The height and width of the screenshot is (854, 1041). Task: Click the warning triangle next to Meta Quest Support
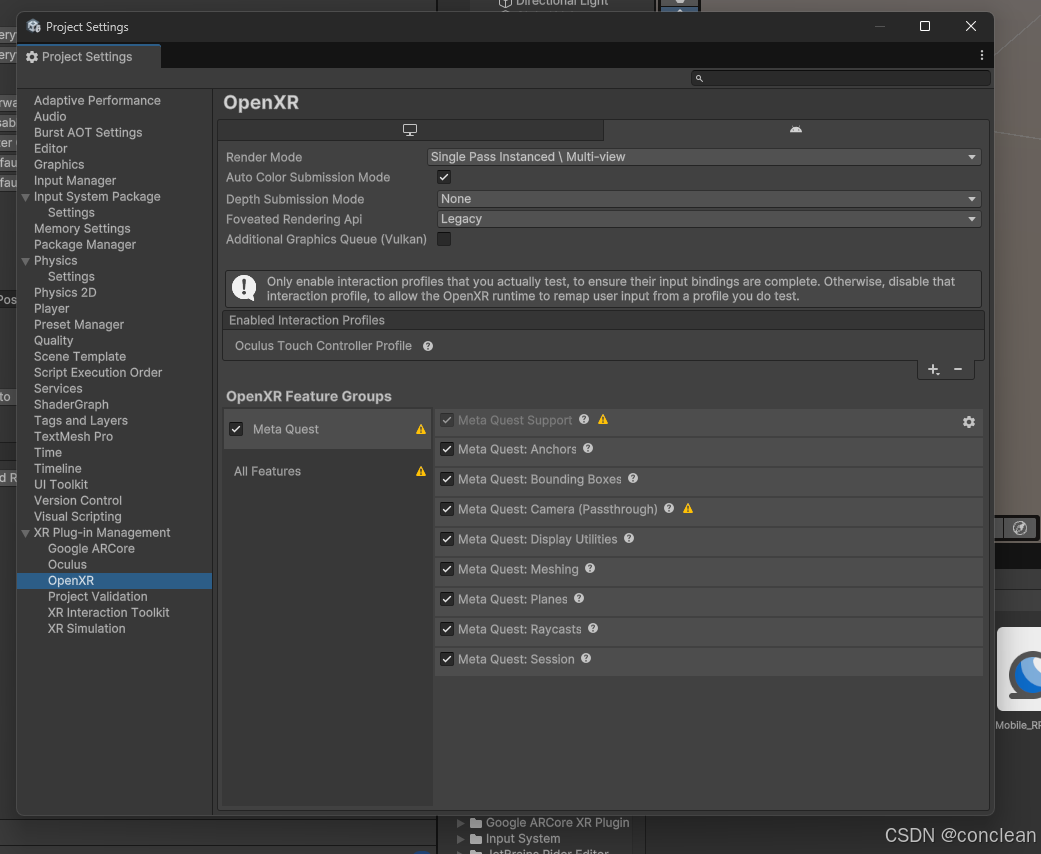(x=602, y=420)
